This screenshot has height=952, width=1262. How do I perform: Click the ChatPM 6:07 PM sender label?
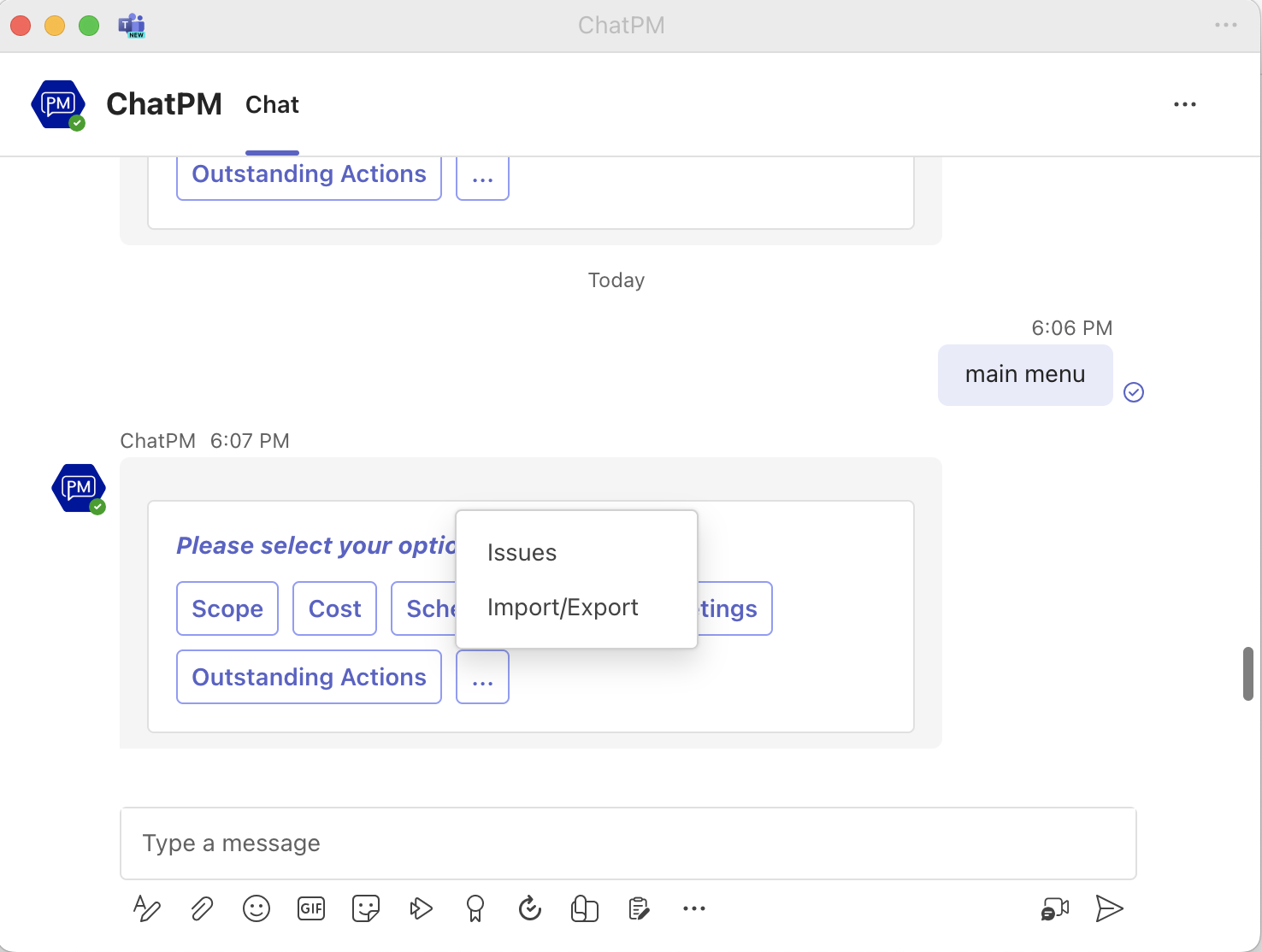coord(205,441)
